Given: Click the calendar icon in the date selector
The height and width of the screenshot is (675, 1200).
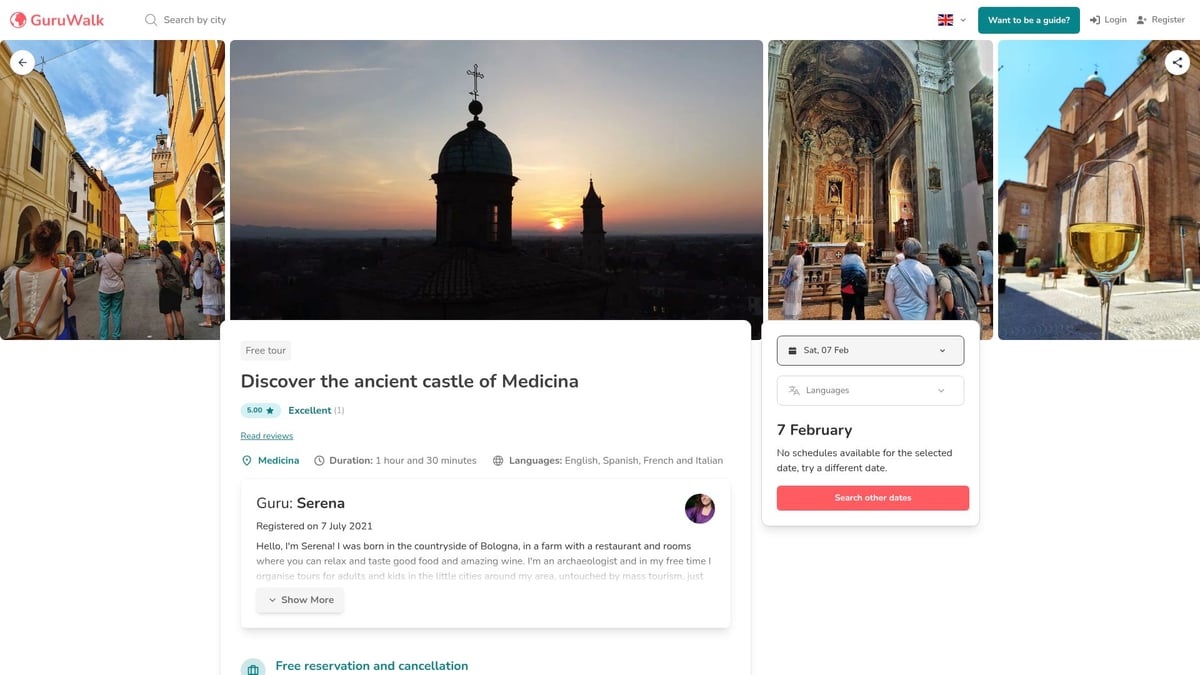Looking at the screenshot, I should point(793,350).
